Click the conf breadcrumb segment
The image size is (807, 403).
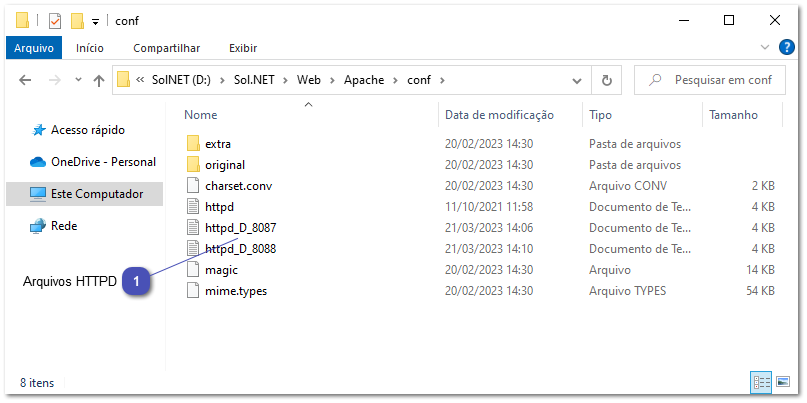(x=419, y=80)
